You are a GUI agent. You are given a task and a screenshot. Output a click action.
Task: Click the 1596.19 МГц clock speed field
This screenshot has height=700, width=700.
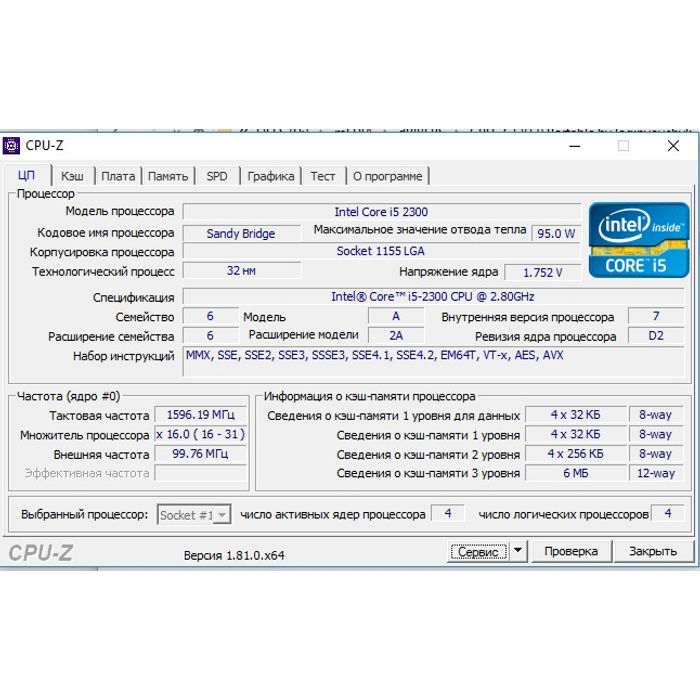click(200, 415)
